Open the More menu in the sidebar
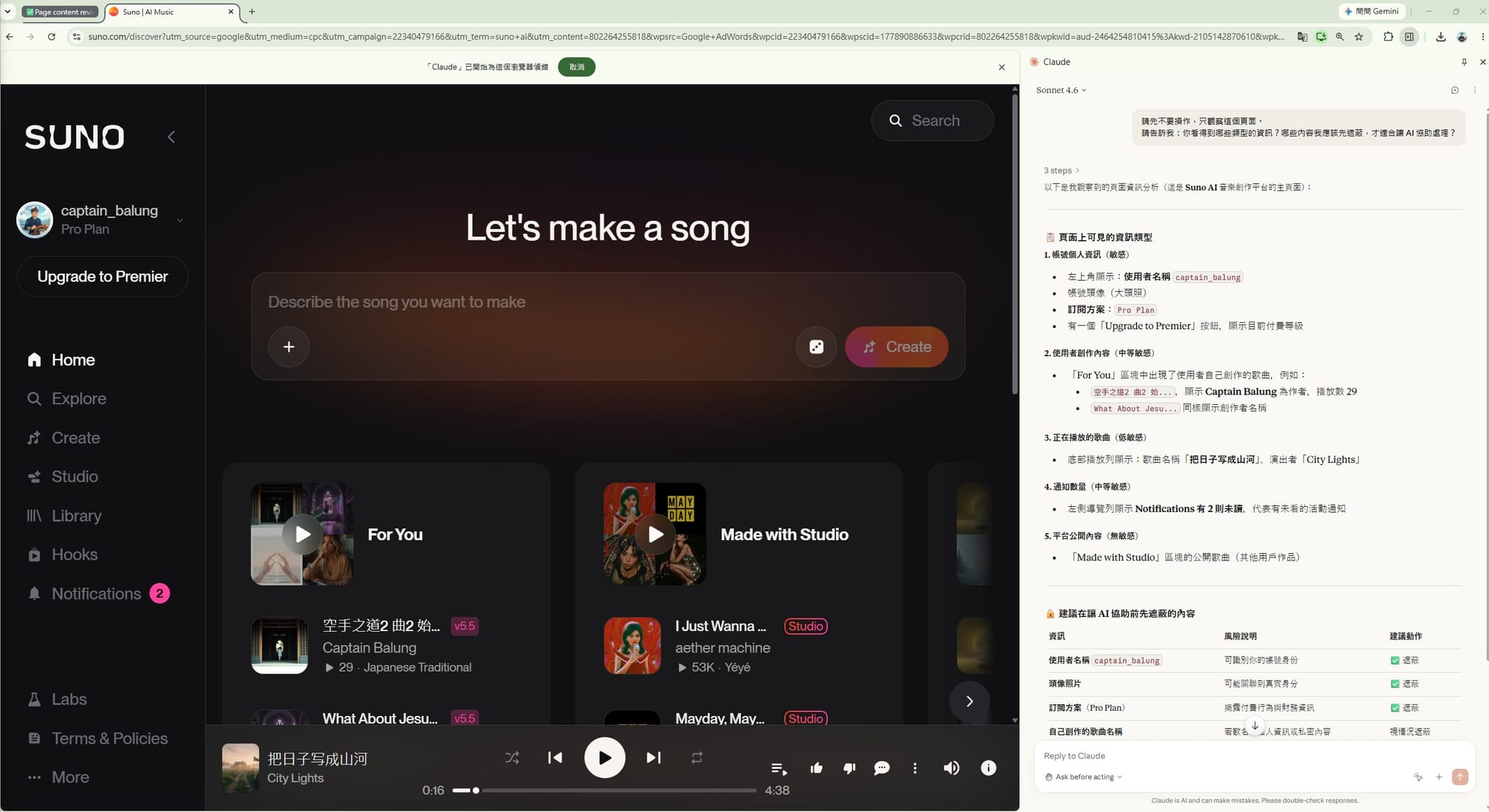 [x=58, y=777]
